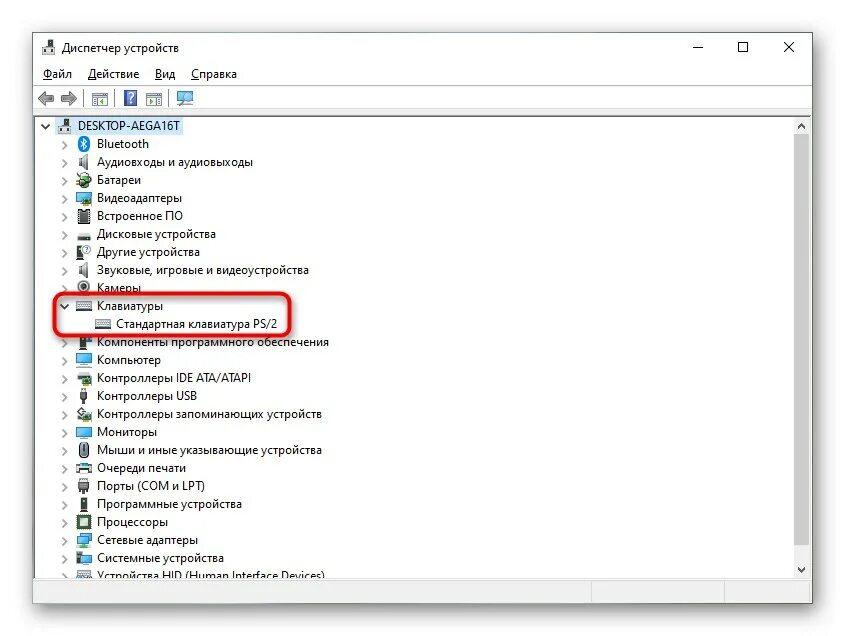Open the Файл menu
This screenshot has height=636, width=845.
[57, 74]
